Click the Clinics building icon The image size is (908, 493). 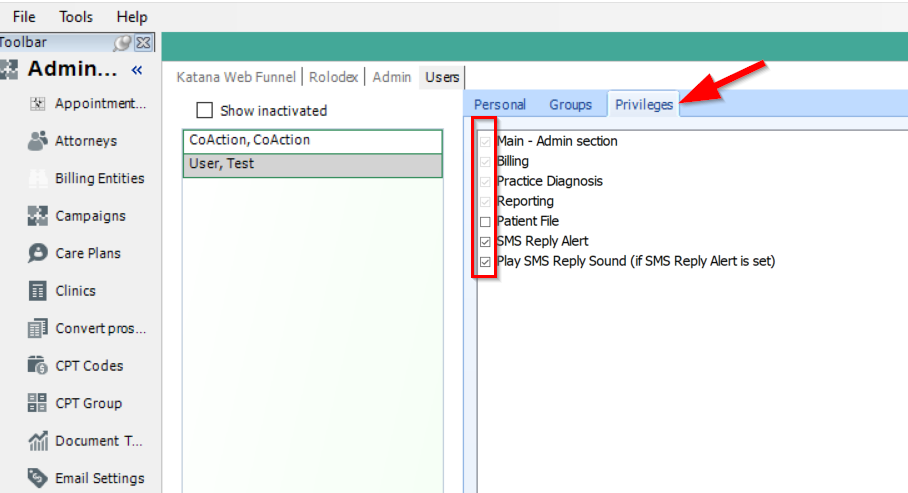pyautogui.click(x=38, y=291)
